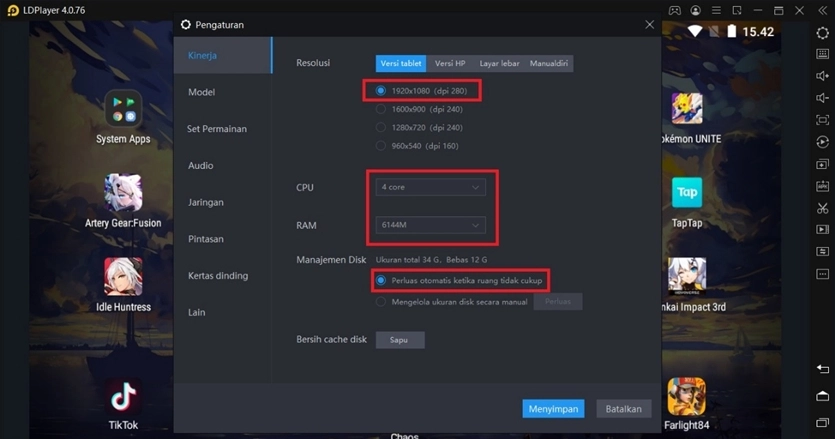Switch to Versi HP resolution tab
Screen dimensions: 835x439
click(450, 63)
